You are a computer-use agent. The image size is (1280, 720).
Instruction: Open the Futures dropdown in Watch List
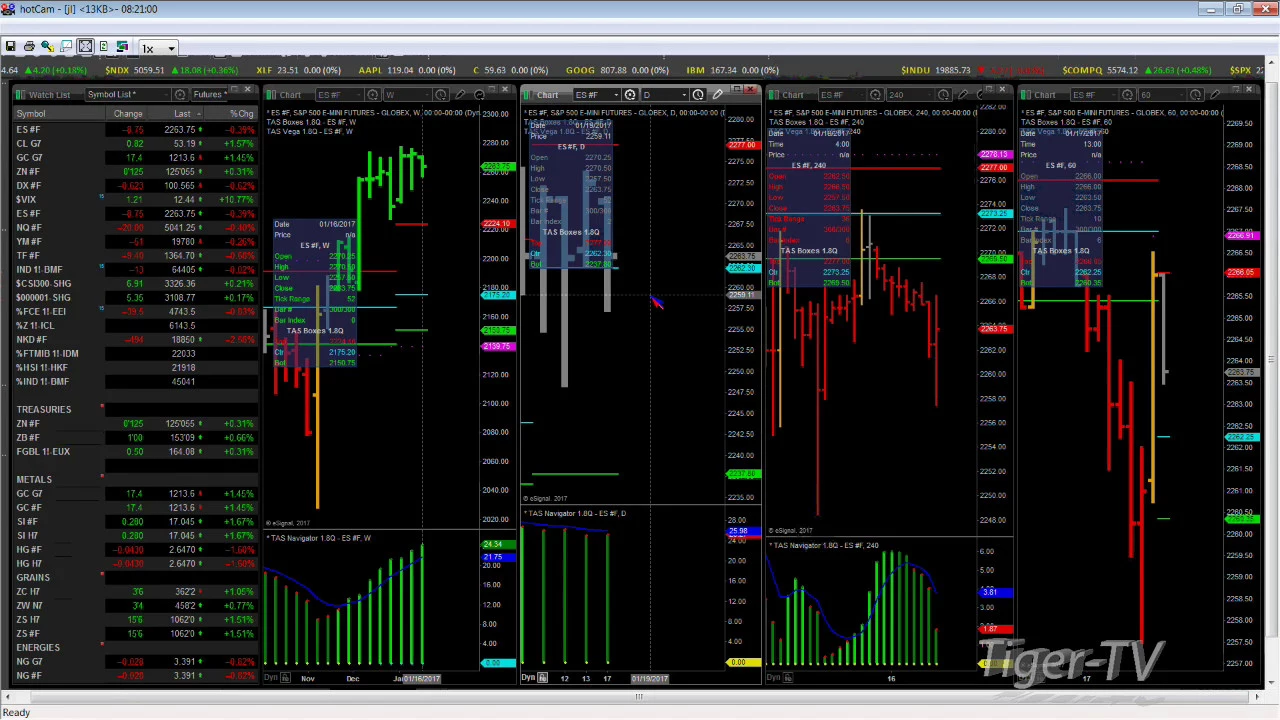click(211, 95)
